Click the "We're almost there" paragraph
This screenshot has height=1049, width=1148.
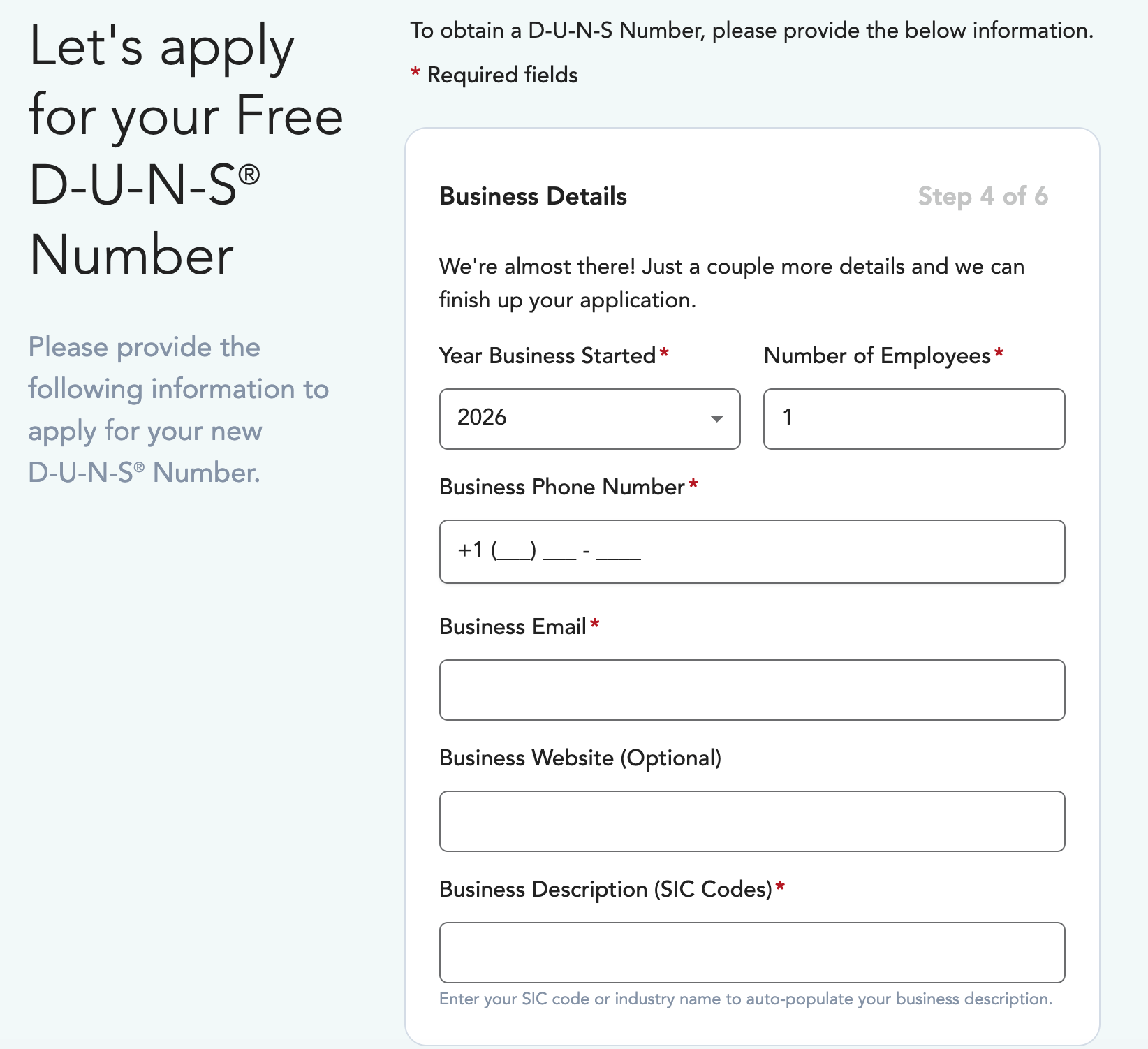click(731, 283)
